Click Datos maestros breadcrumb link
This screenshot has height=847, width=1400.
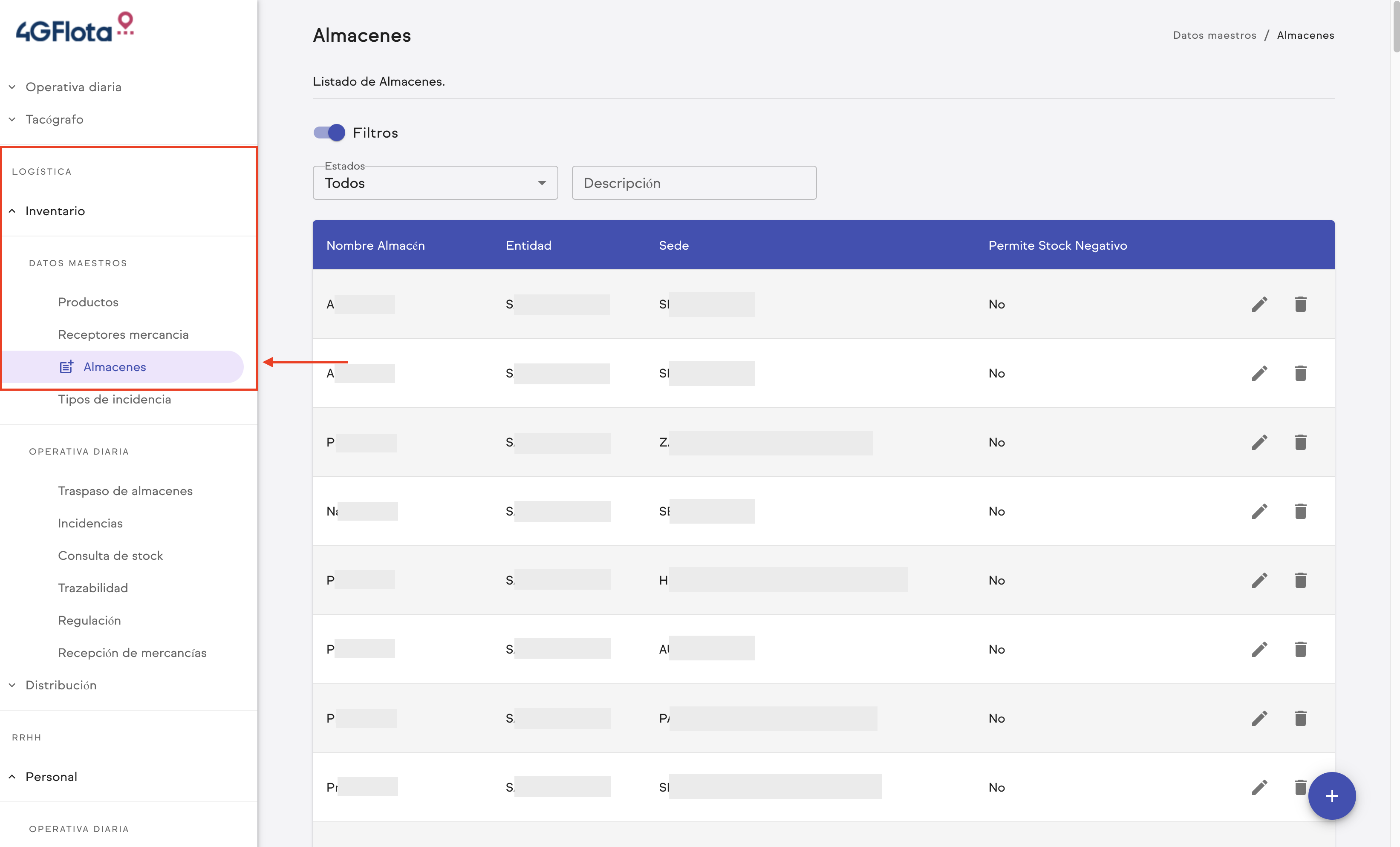click(x=1214, y=35)
